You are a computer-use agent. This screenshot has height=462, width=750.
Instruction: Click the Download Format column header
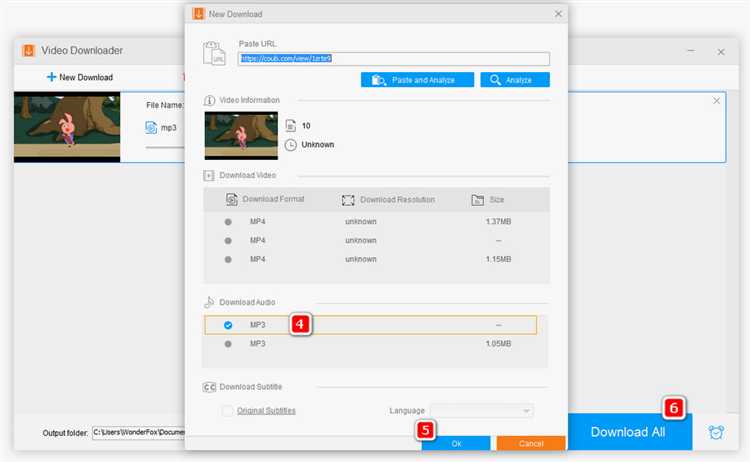[273, 199]
